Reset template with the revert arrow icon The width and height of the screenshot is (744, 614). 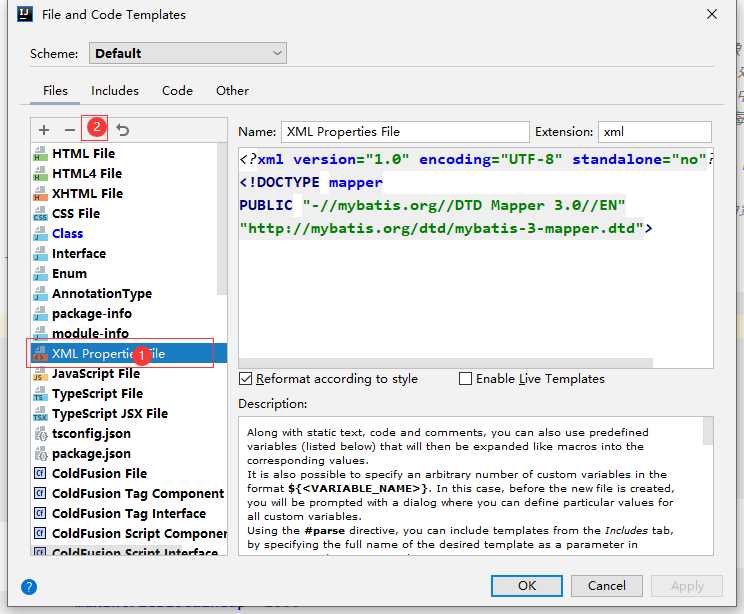pyautogui.click(x=122, y=130)
